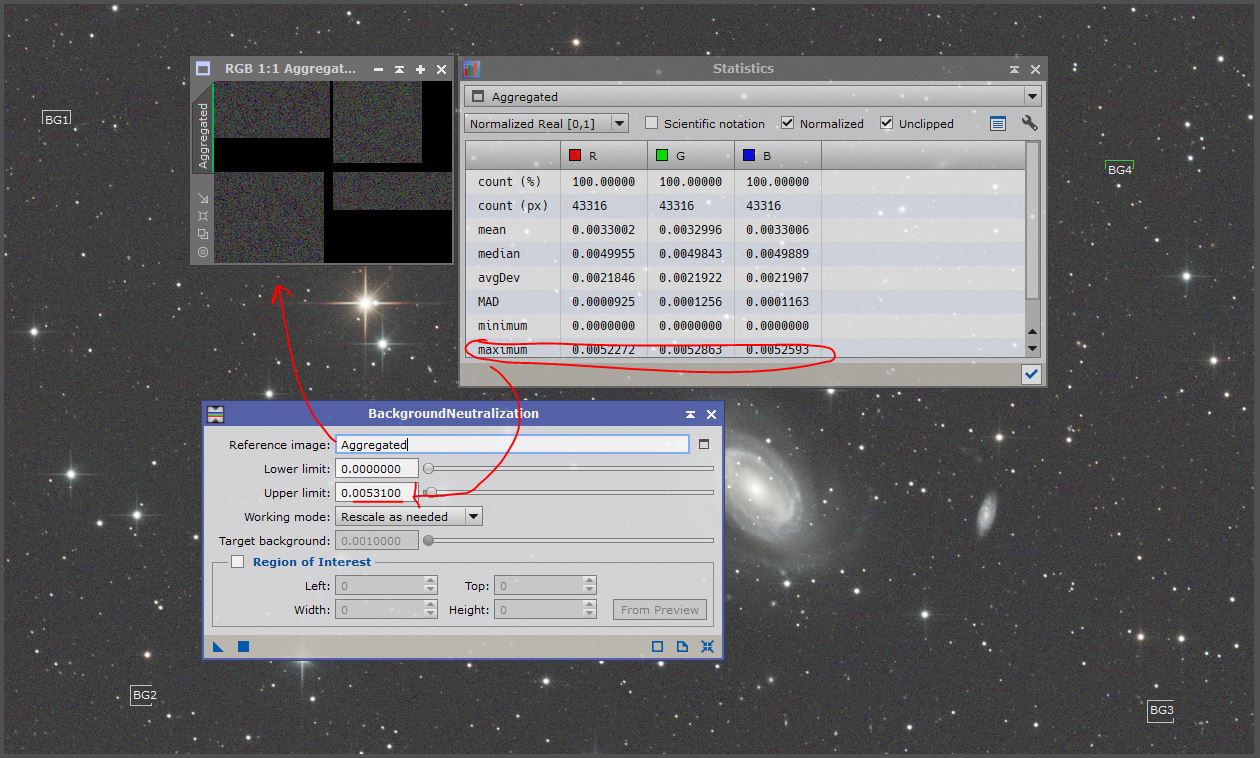Create a new instance with the triangle icon
The image size is (1260, 758).
click(x=218, y=647)
